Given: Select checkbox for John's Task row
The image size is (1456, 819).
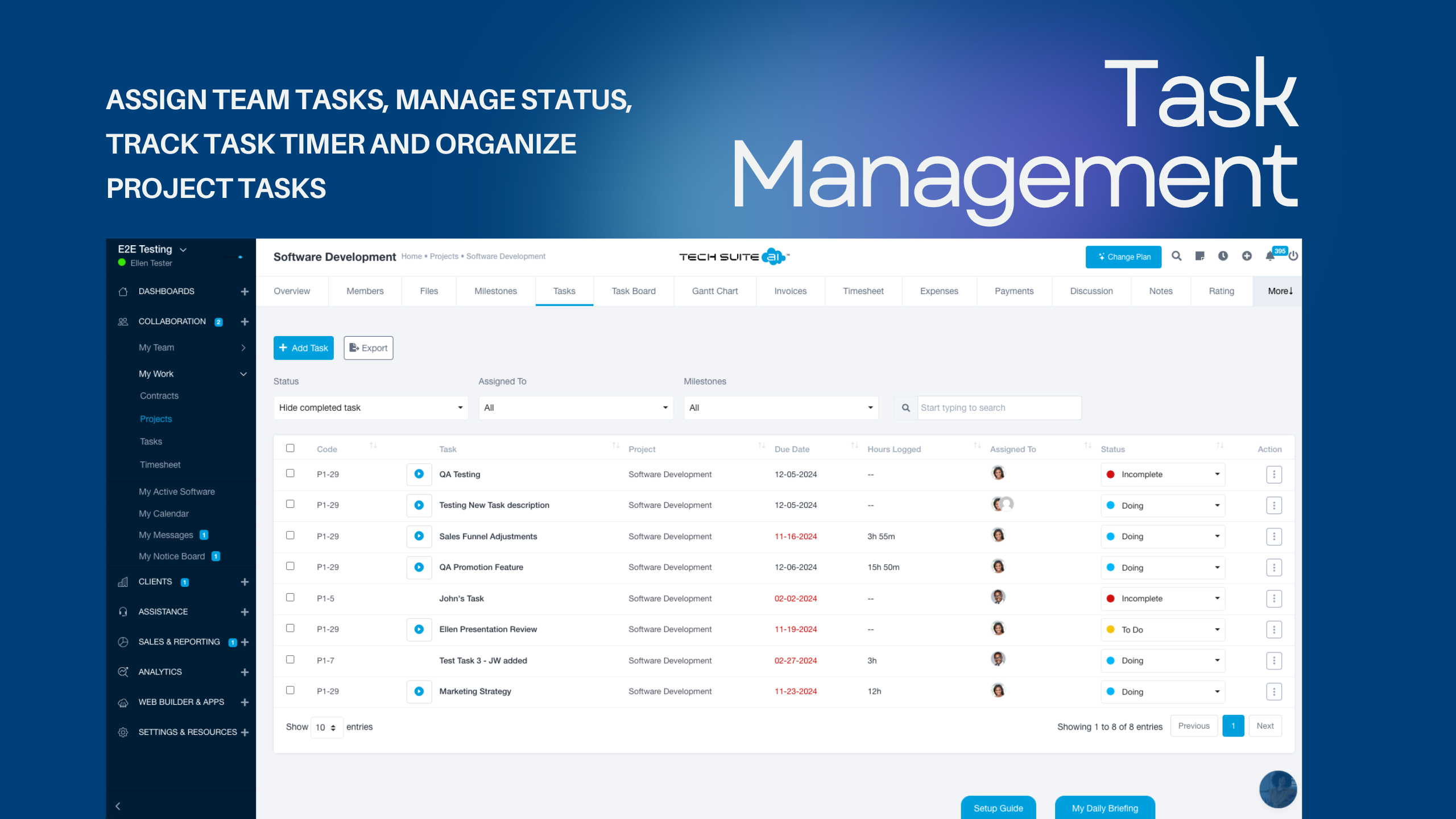Looking at the screenshot, I should tap(290, 597).
